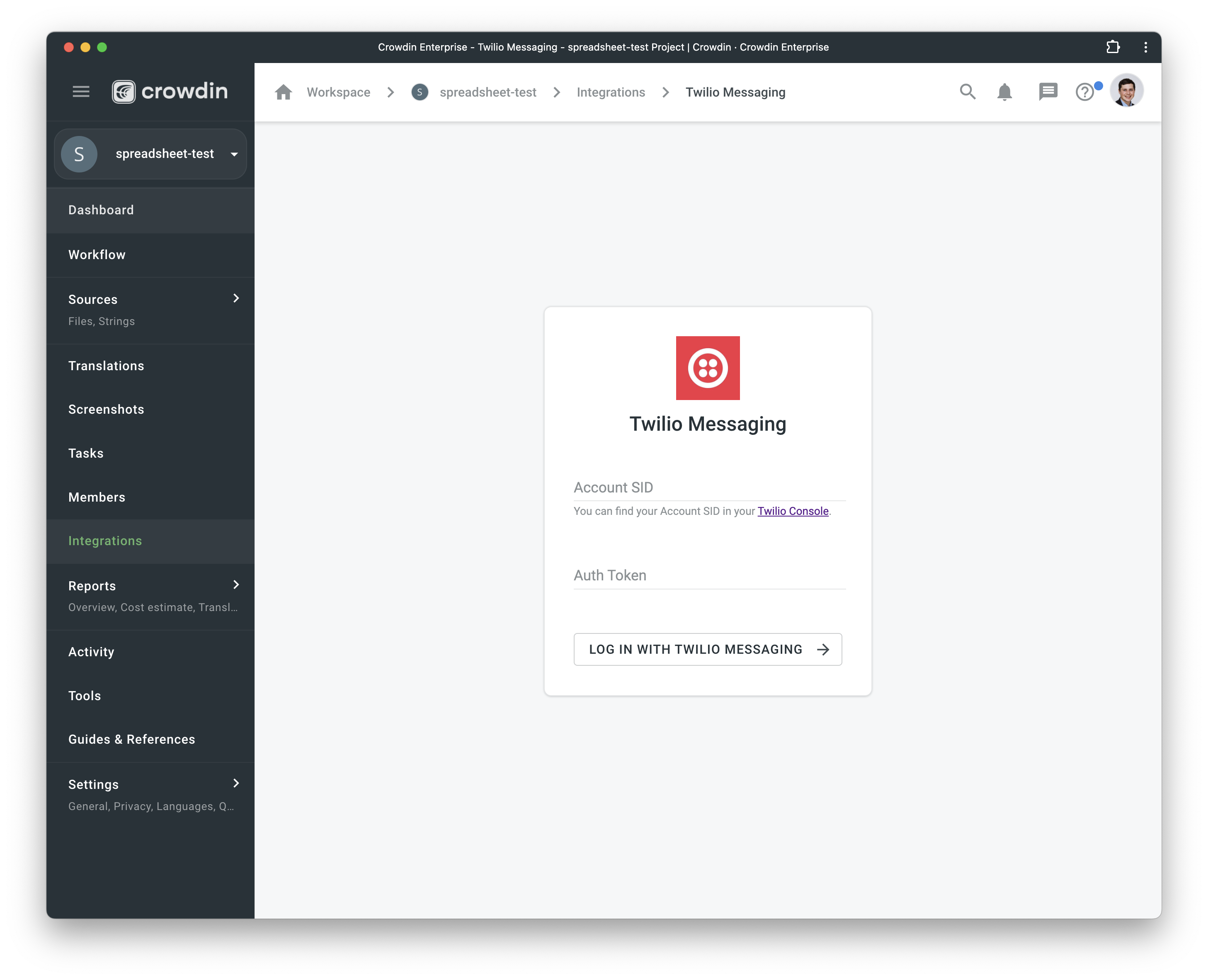1208x980 pixels.
Task: Click the 'General, Privacy, Languages' subtitle under Settings
Action: tap(151, 806)
